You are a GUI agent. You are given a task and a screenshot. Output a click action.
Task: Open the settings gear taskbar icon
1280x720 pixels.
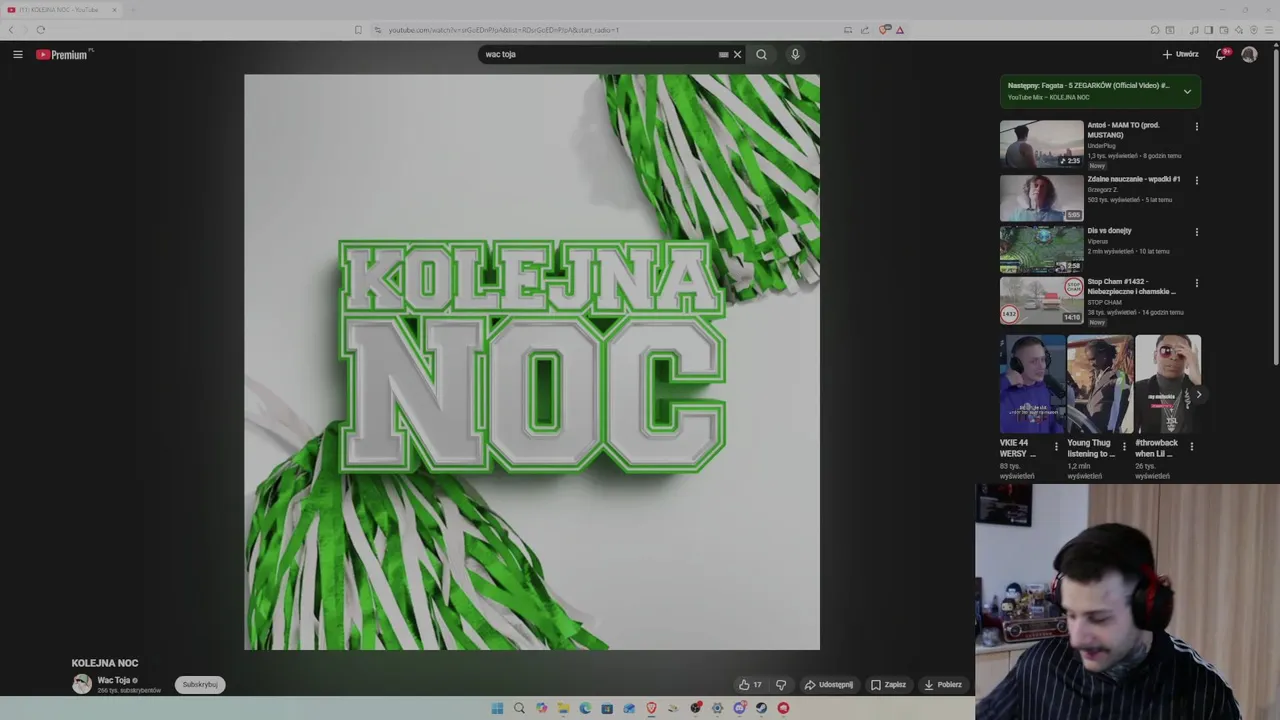click(717, 708)
